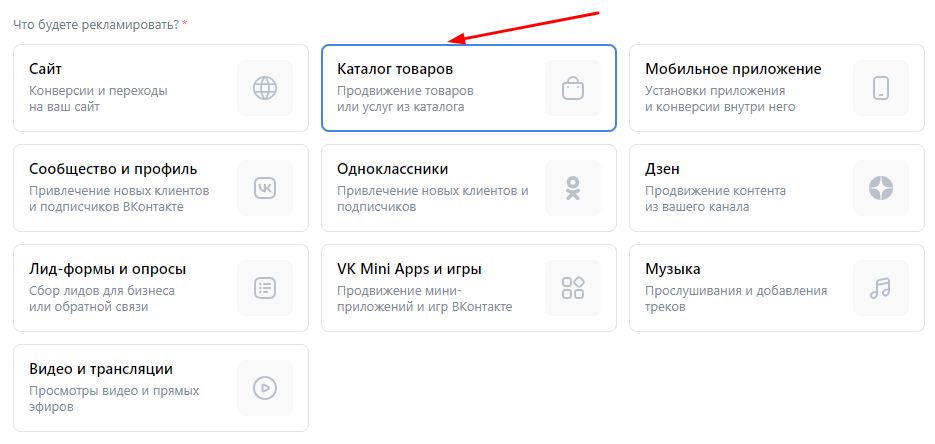Click text 'Прослушивания и добавления треков'

click(x=736, y=299)
